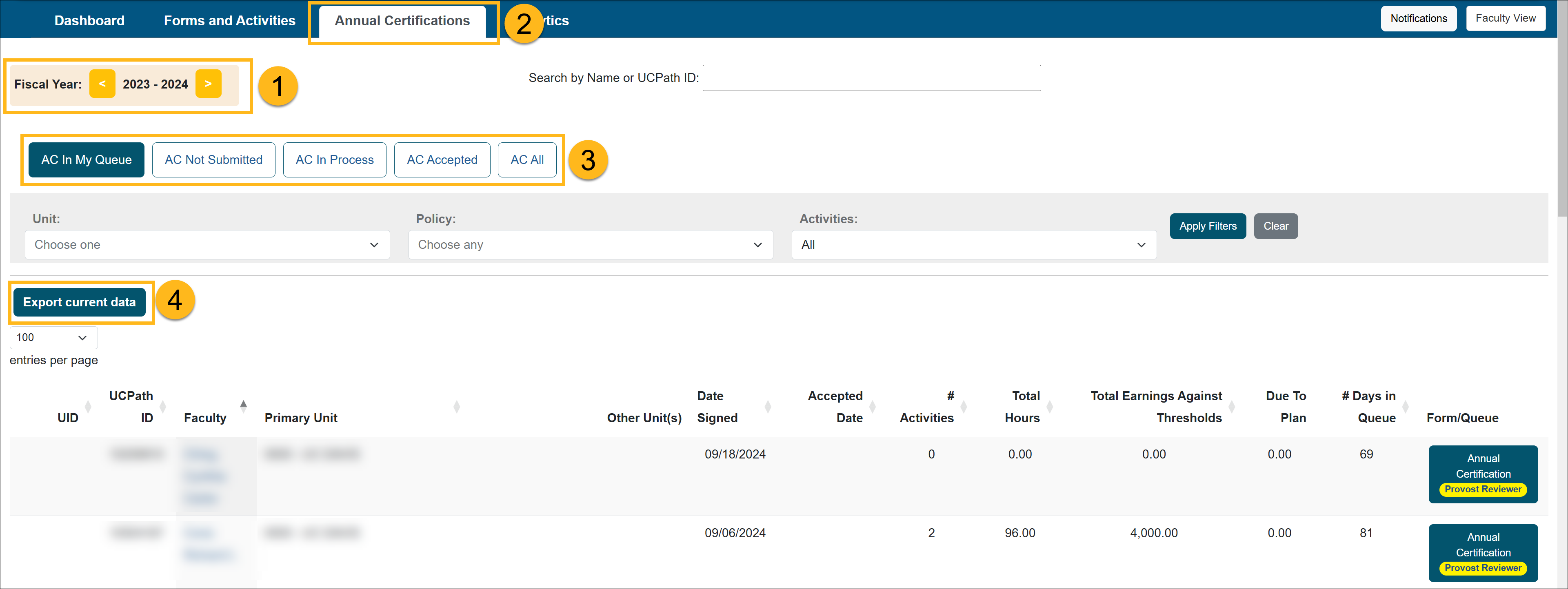This screenshot has height=589, width=1568.
Task: Sort by UCPath ID column arrows
Action: click(x=162, y=406)
